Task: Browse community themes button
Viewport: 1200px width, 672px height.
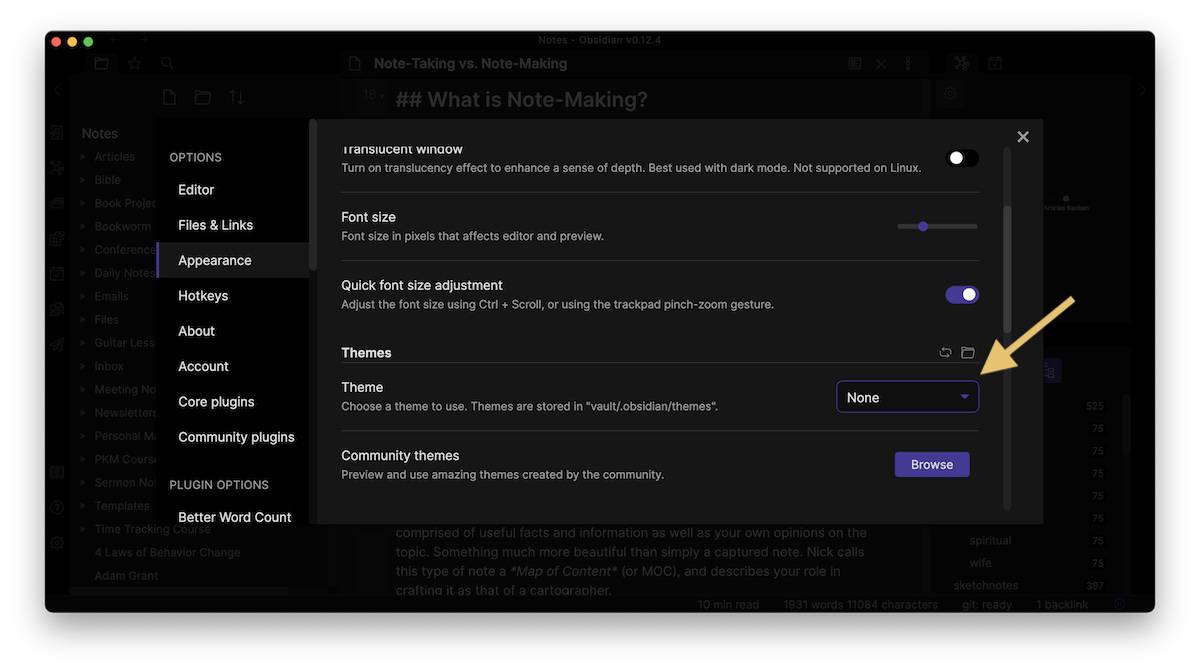Action: [x=932, y=464]
